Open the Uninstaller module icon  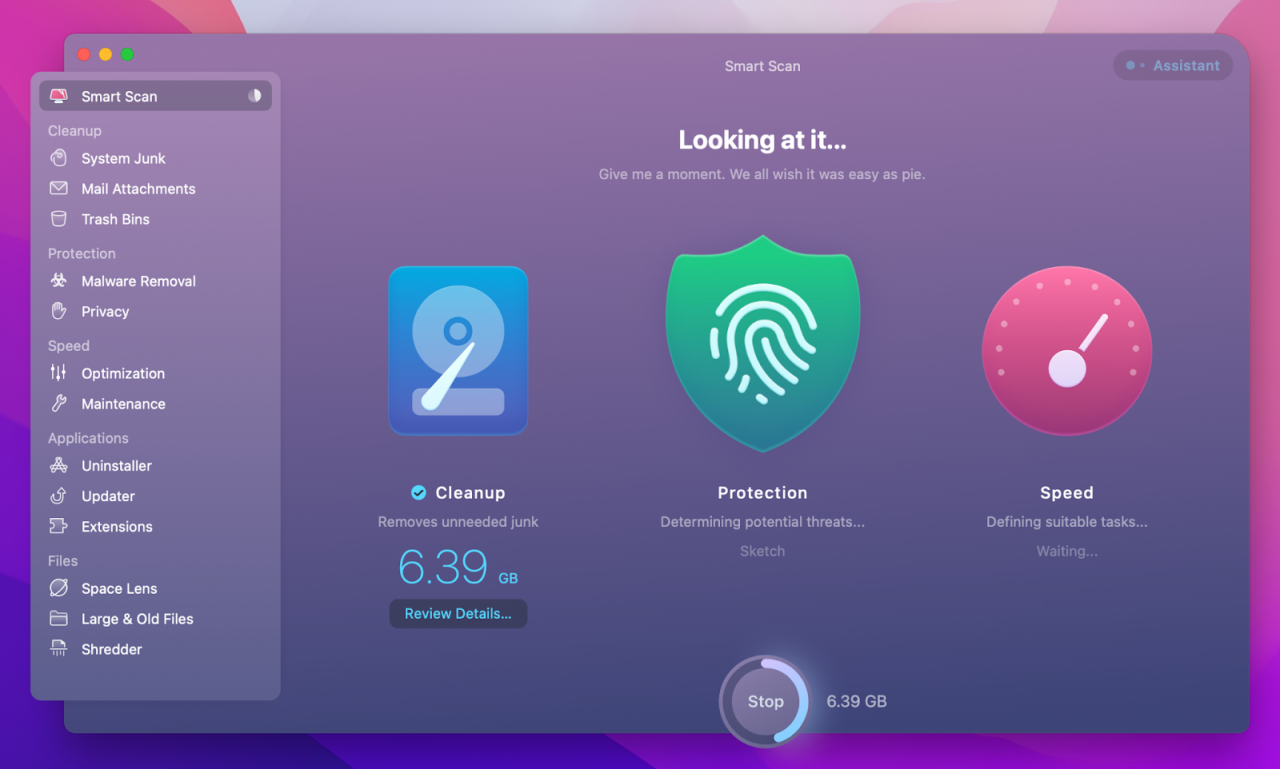tap(59, 465)
